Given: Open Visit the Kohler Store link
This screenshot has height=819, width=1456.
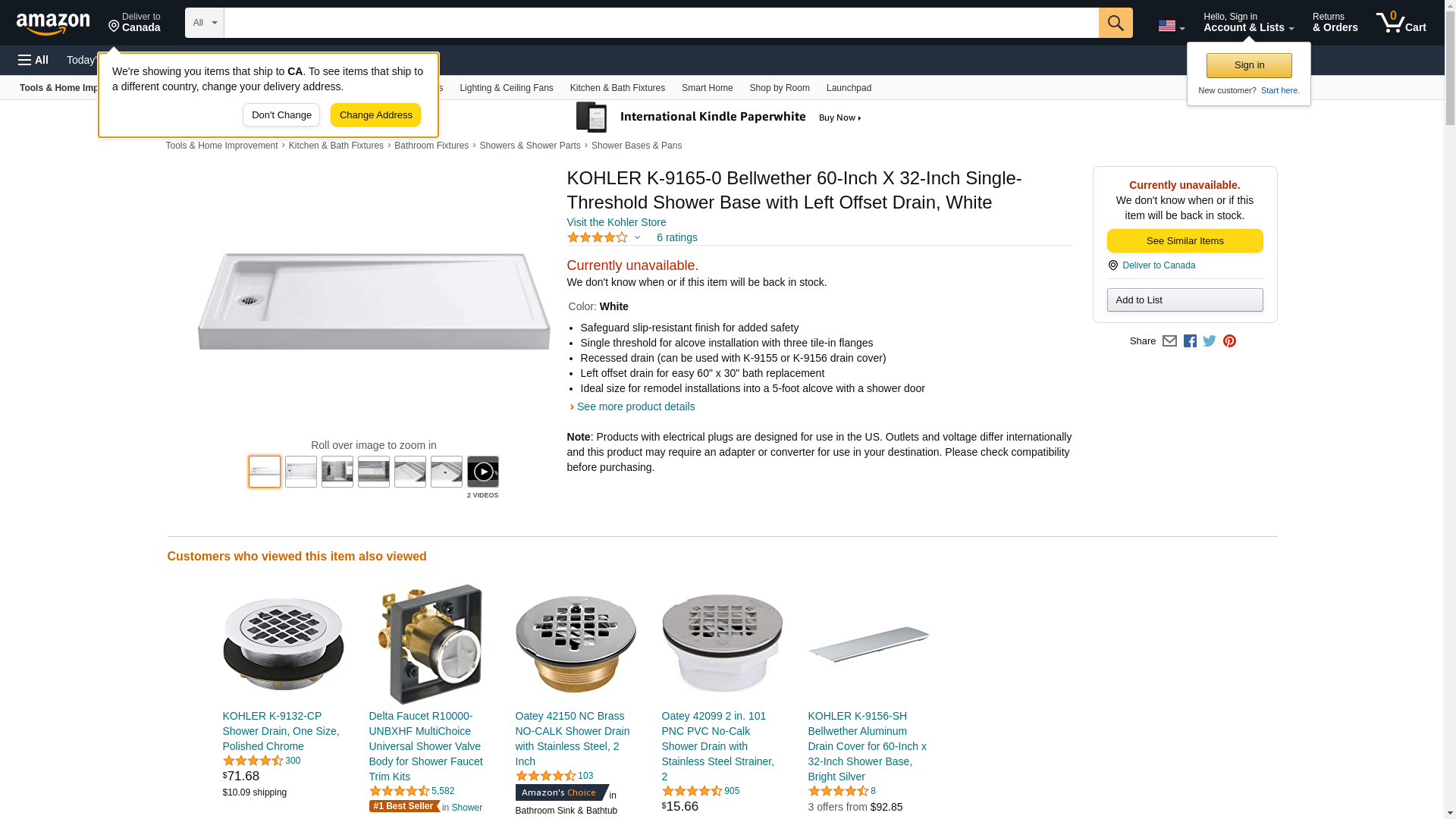Looking at the screenshot, I should point(616,222).
